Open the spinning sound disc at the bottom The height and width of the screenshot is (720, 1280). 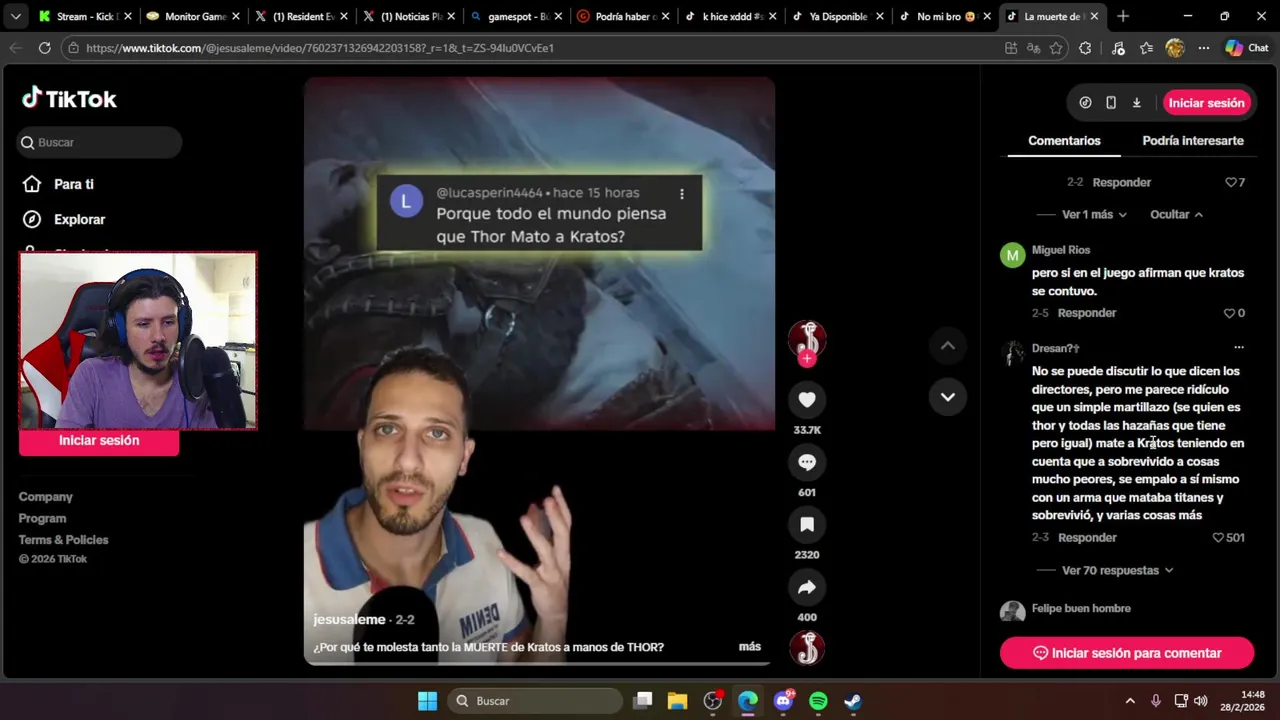pyautogui.click(x=807, y=648)
